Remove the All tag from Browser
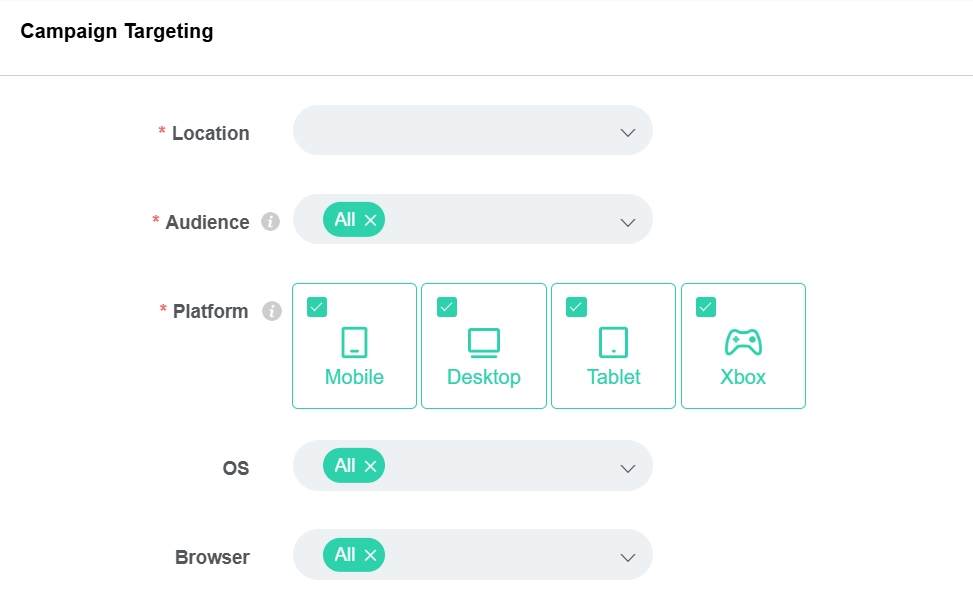The height and width of the screenshot is (612, 973). [x=370, y=555]
